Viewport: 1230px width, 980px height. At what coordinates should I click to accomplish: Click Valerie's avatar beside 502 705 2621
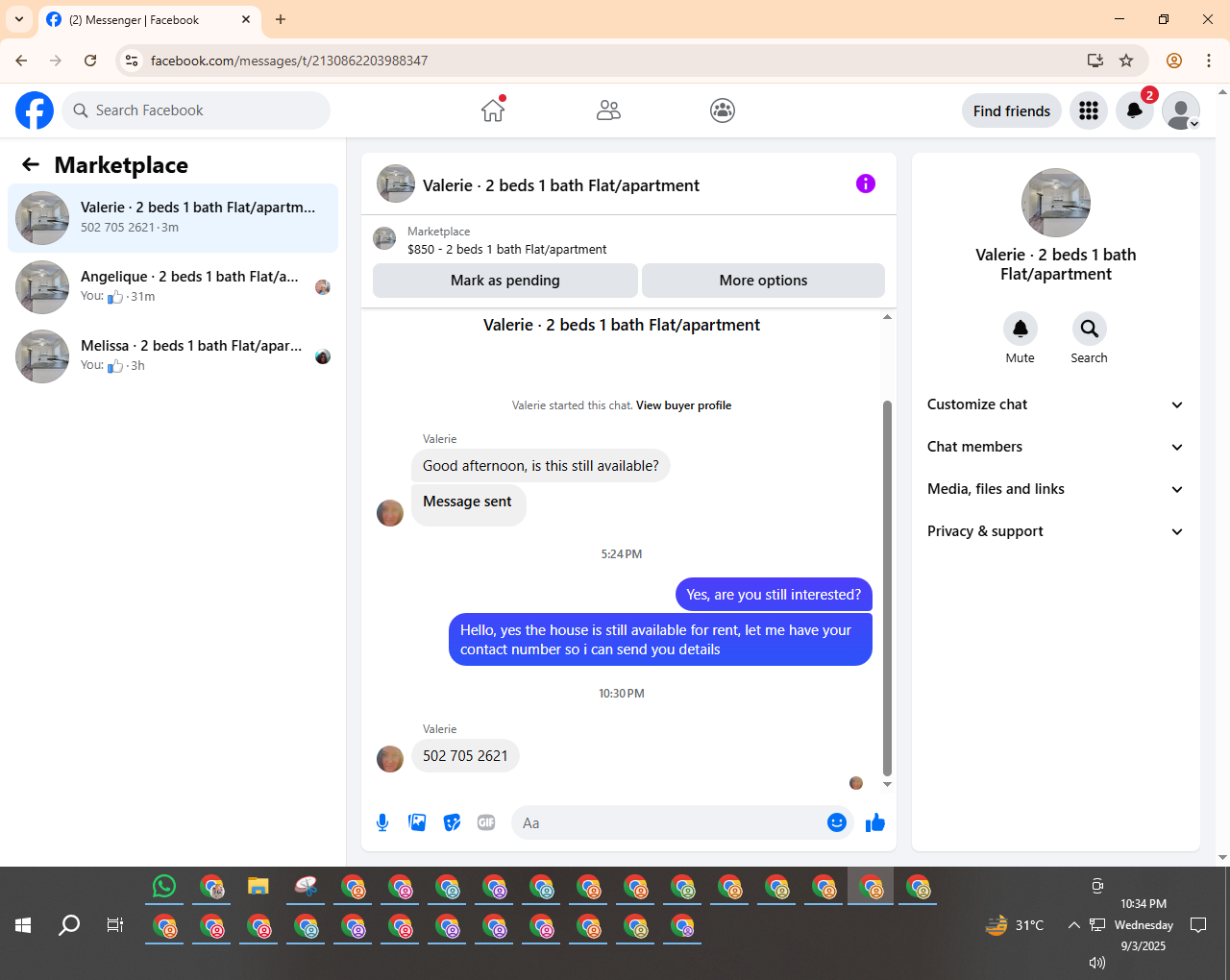(x=390, y=759)
